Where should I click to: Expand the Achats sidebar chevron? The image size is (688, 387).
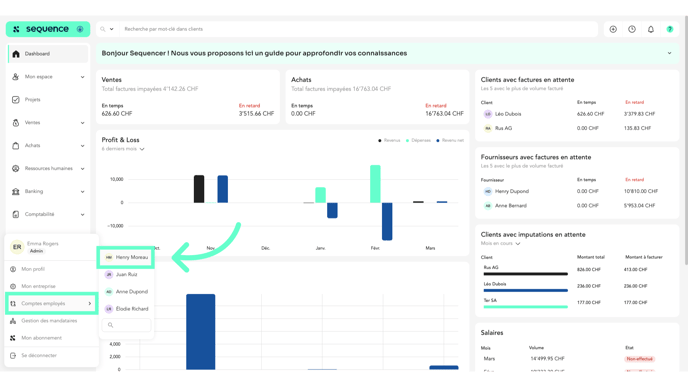pyautogui.click(x=82, y=146)
